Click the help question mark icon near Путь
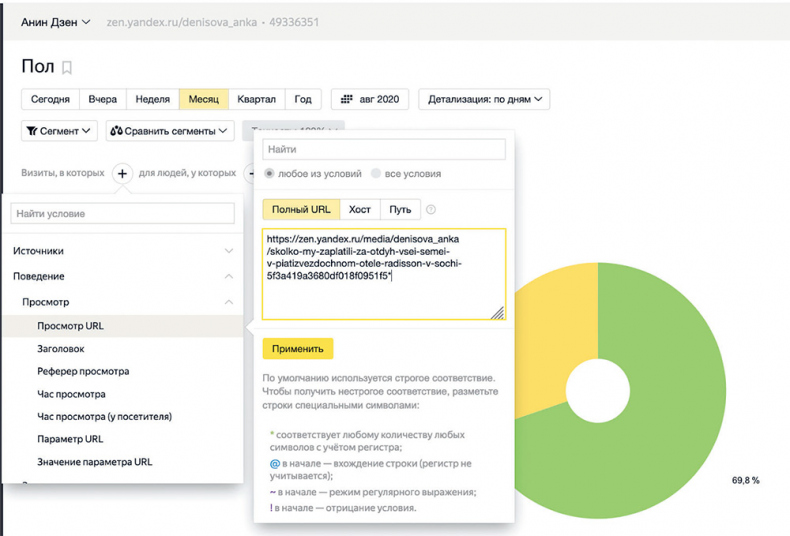 [x=431, y=210]
